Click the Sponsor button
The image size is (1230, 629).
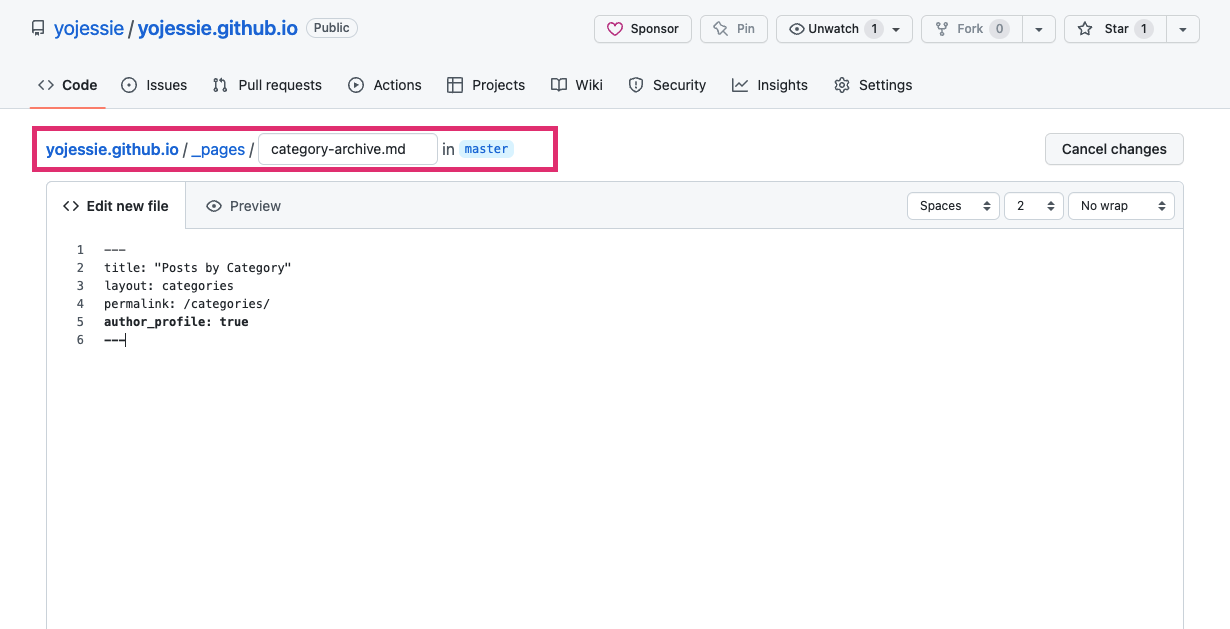[643, 29]
